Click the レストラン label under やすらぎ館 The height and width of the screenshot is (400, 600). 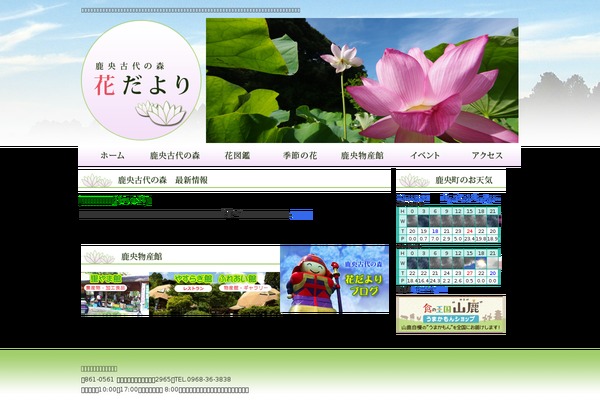click(x=193, y=288)
